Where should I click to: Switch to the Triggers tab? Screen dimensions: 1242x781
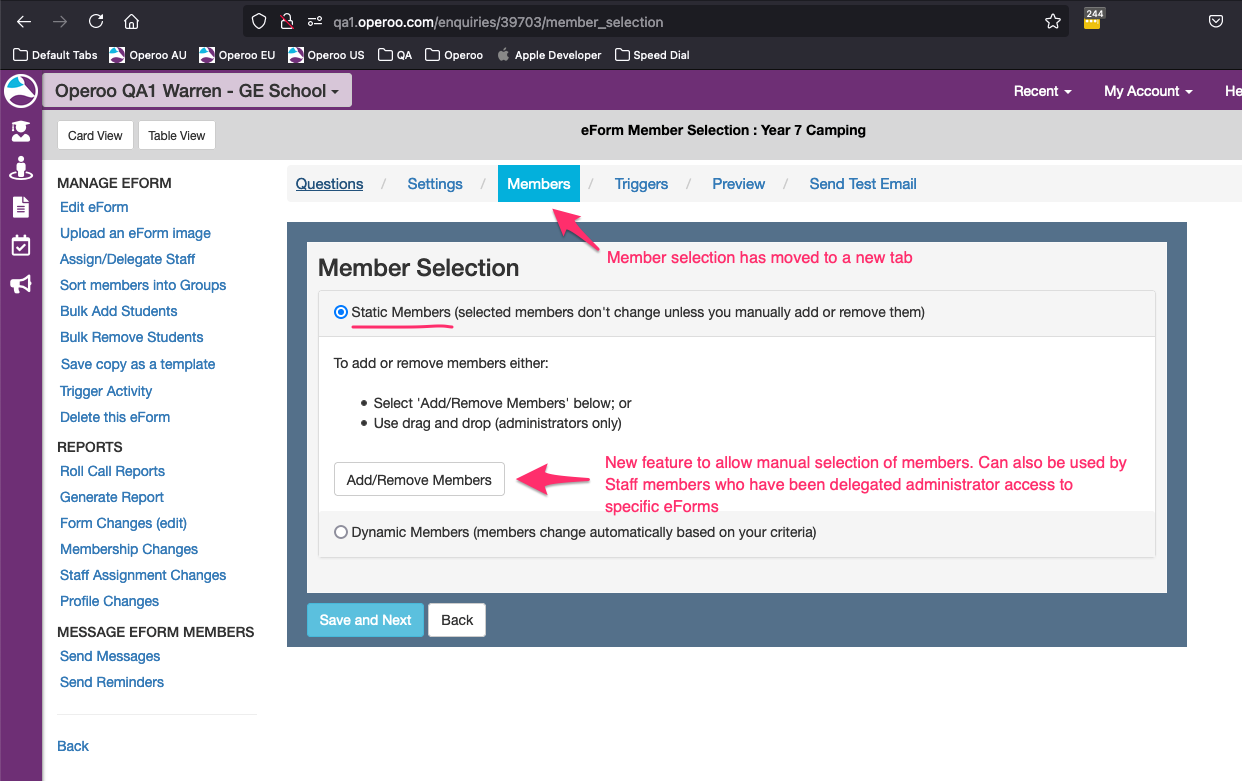(x=641, y=184)
